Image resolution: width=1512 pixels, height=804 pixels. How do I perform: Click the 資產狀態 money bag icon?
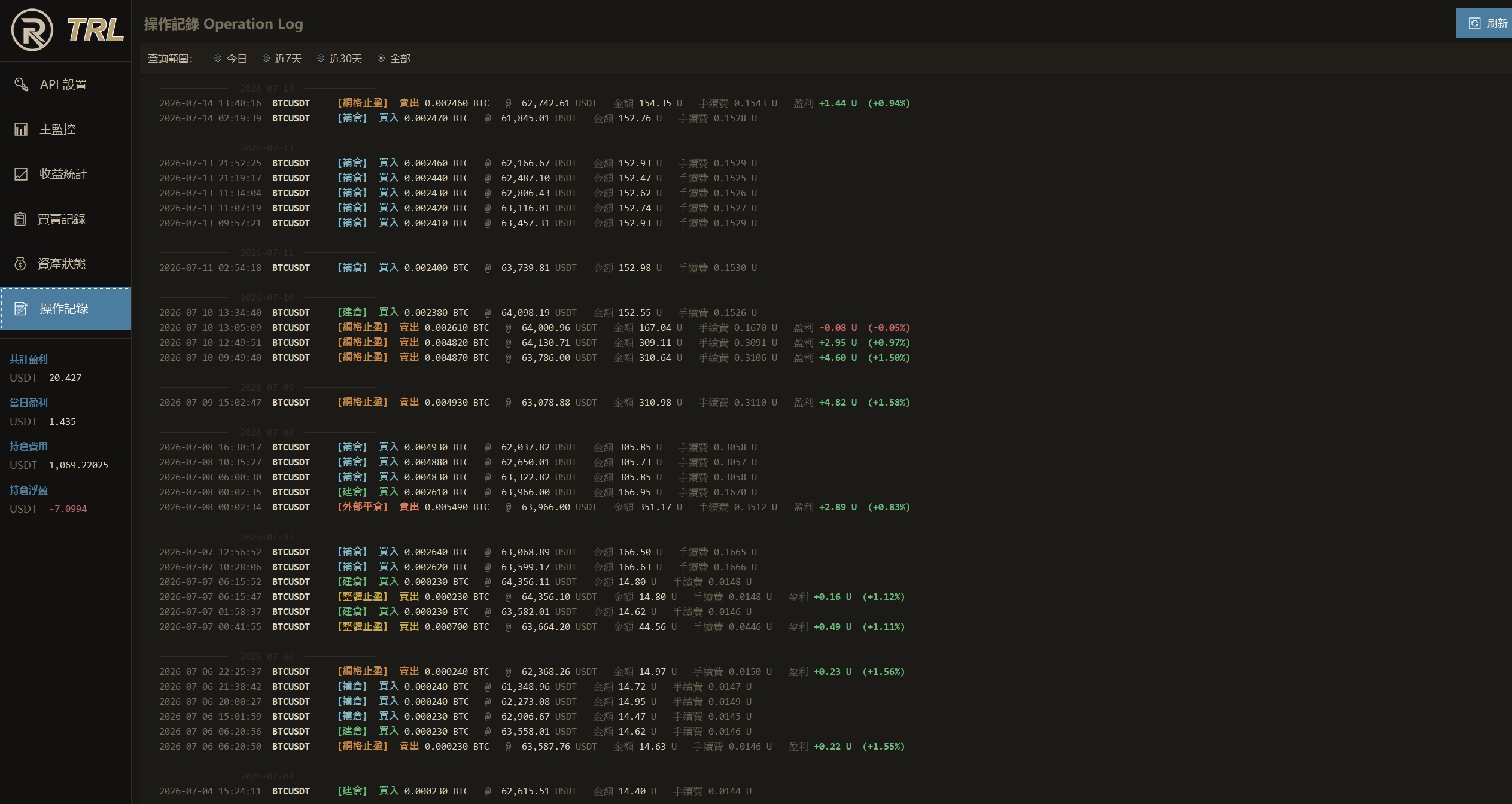click(20, 264)
